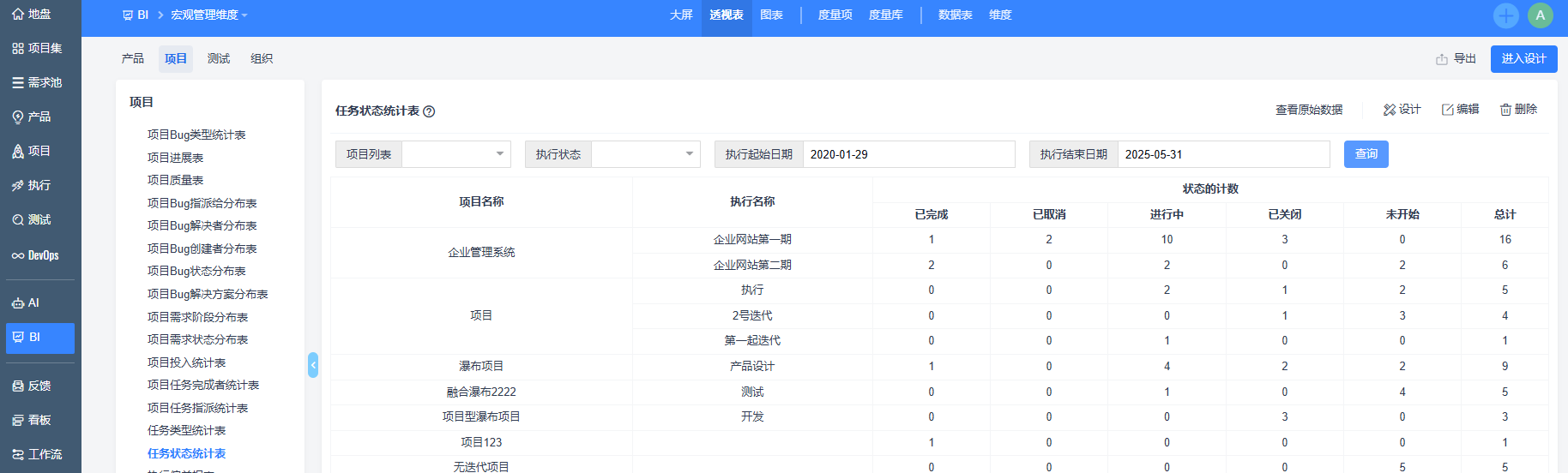The height and width of the screenshot is (473, 1568).
Task: Open AI in the left sidebar
Action: (26, 302)
